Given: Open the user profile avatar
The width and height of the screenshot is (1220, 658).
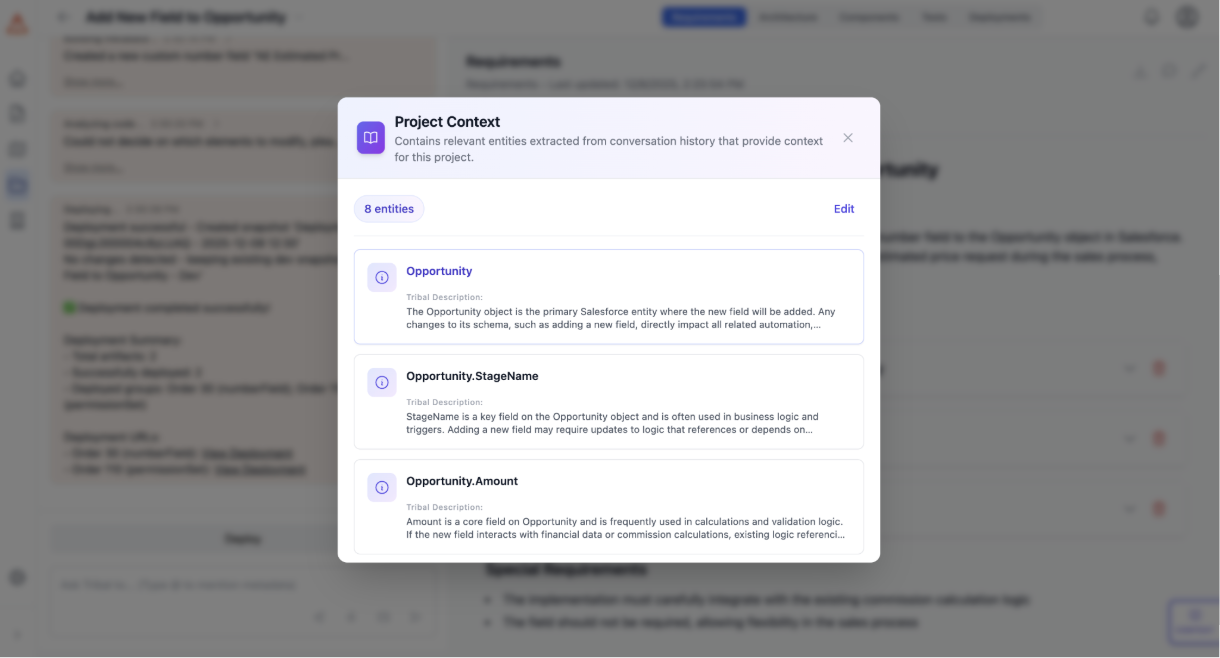Looking at the screenshot, I should [1187, 17].
